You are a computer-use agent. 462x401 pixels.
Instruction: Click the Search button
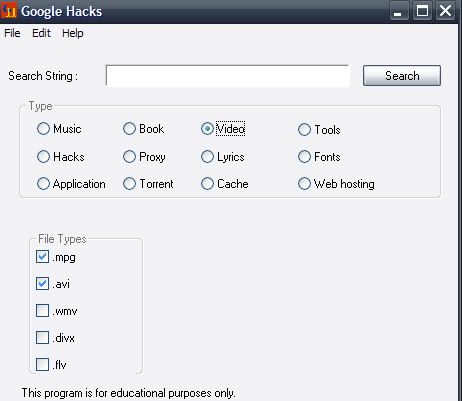tap(402, 76)
